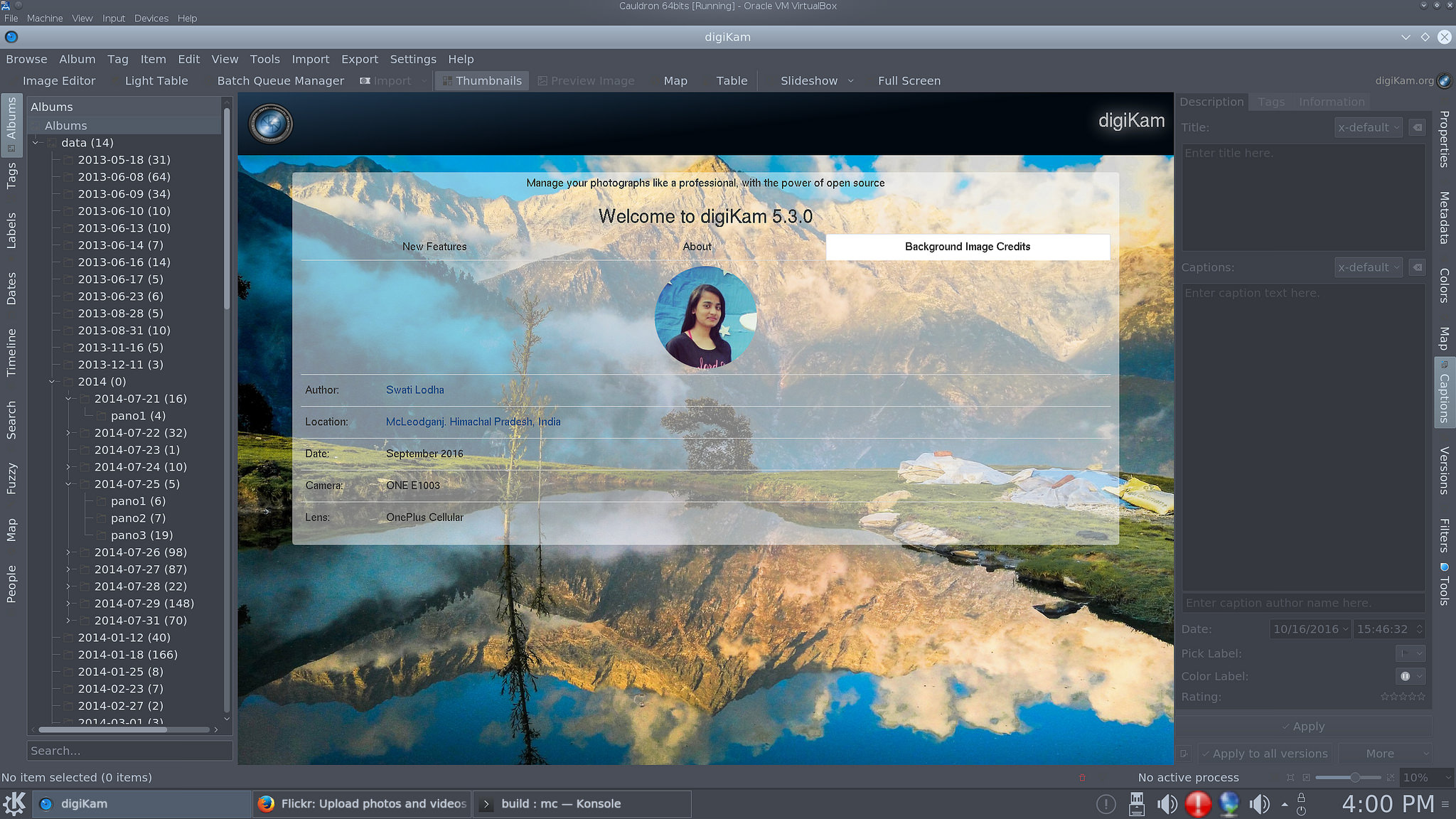The height and width of the screenshot is (819, 1456).
Task: Click the digiKam logo in welcome banner
Action: (270, 124)
